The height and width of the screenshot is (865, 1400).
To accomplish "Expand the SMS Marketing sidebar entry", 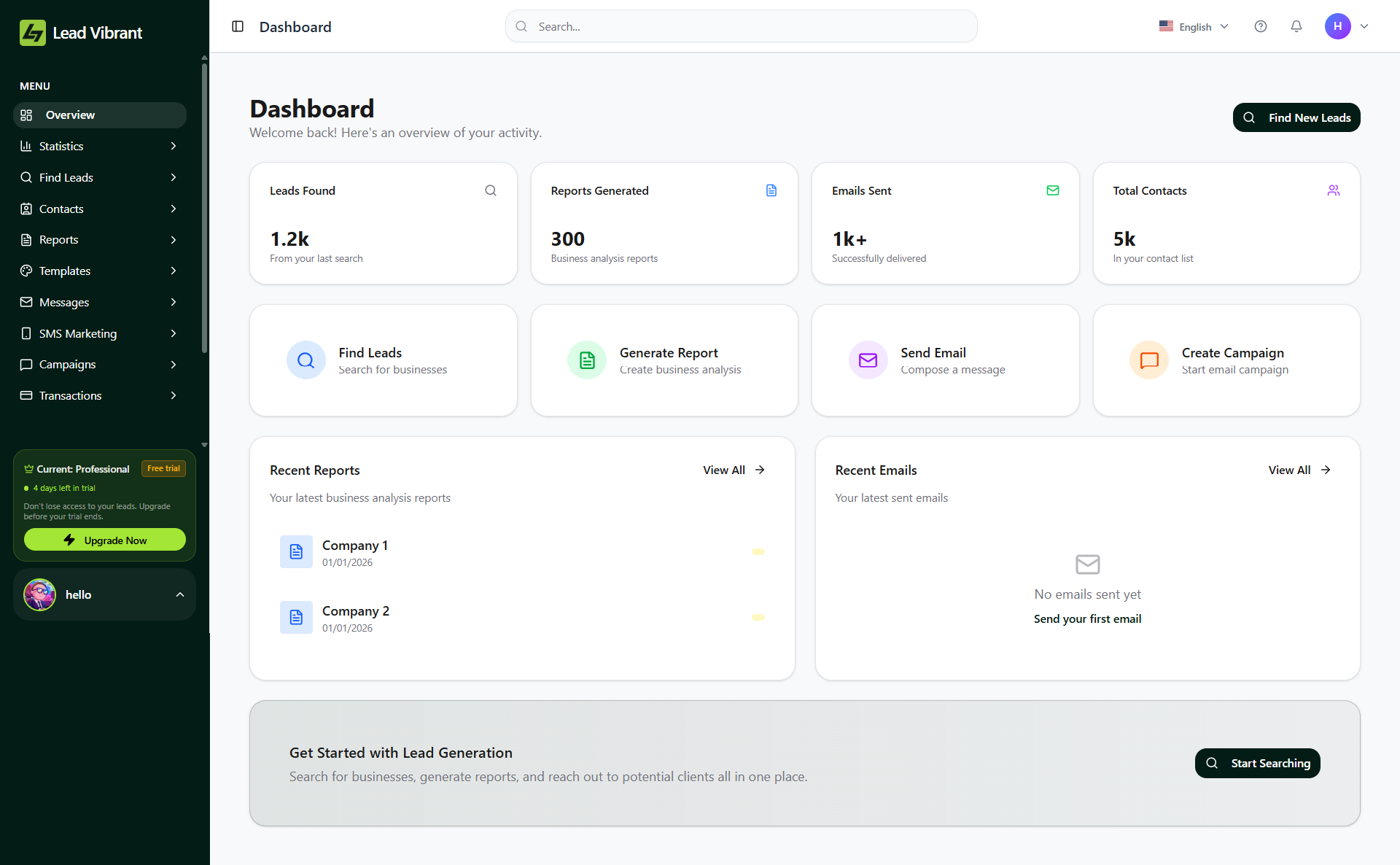I will point(99,333).
